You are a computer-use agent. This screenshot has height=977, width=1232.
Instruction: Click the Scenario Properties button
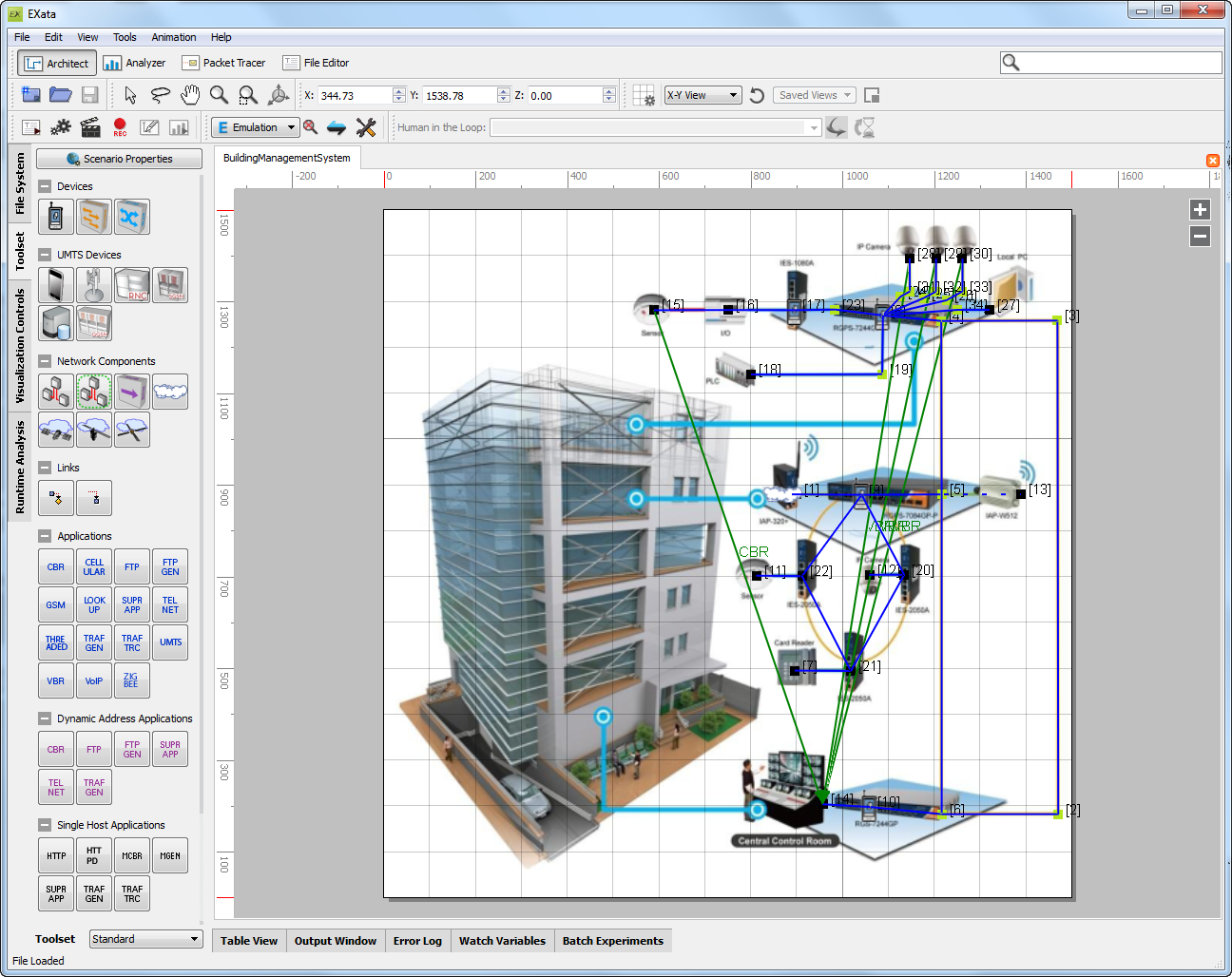point(119,159)
